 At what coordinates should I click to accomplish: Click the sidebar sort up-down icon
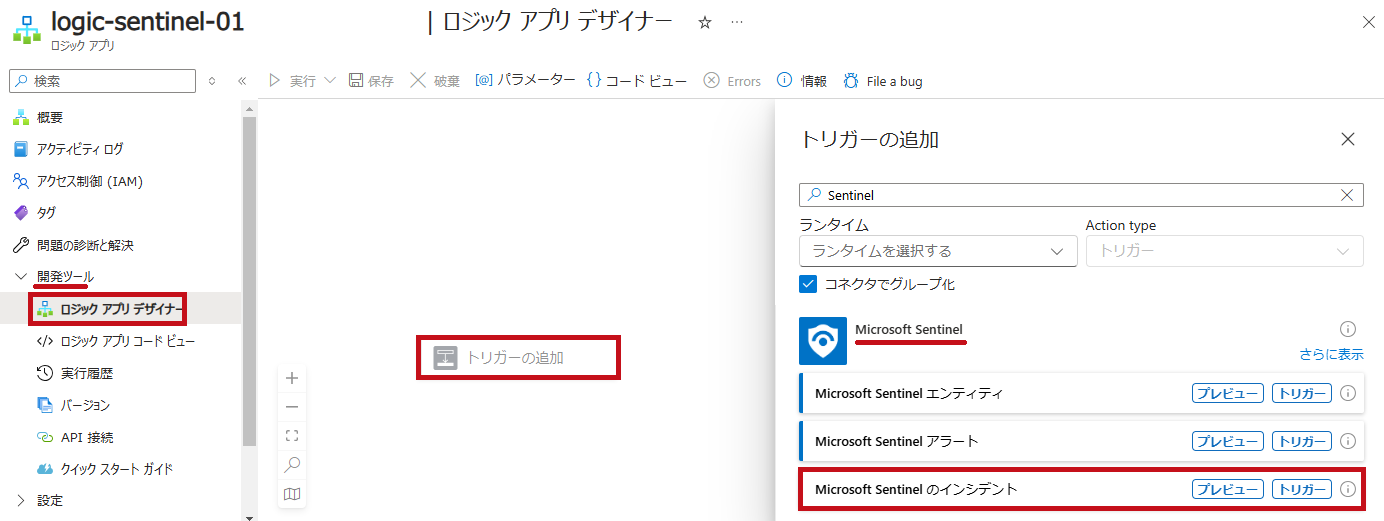[x=212, y=81]
